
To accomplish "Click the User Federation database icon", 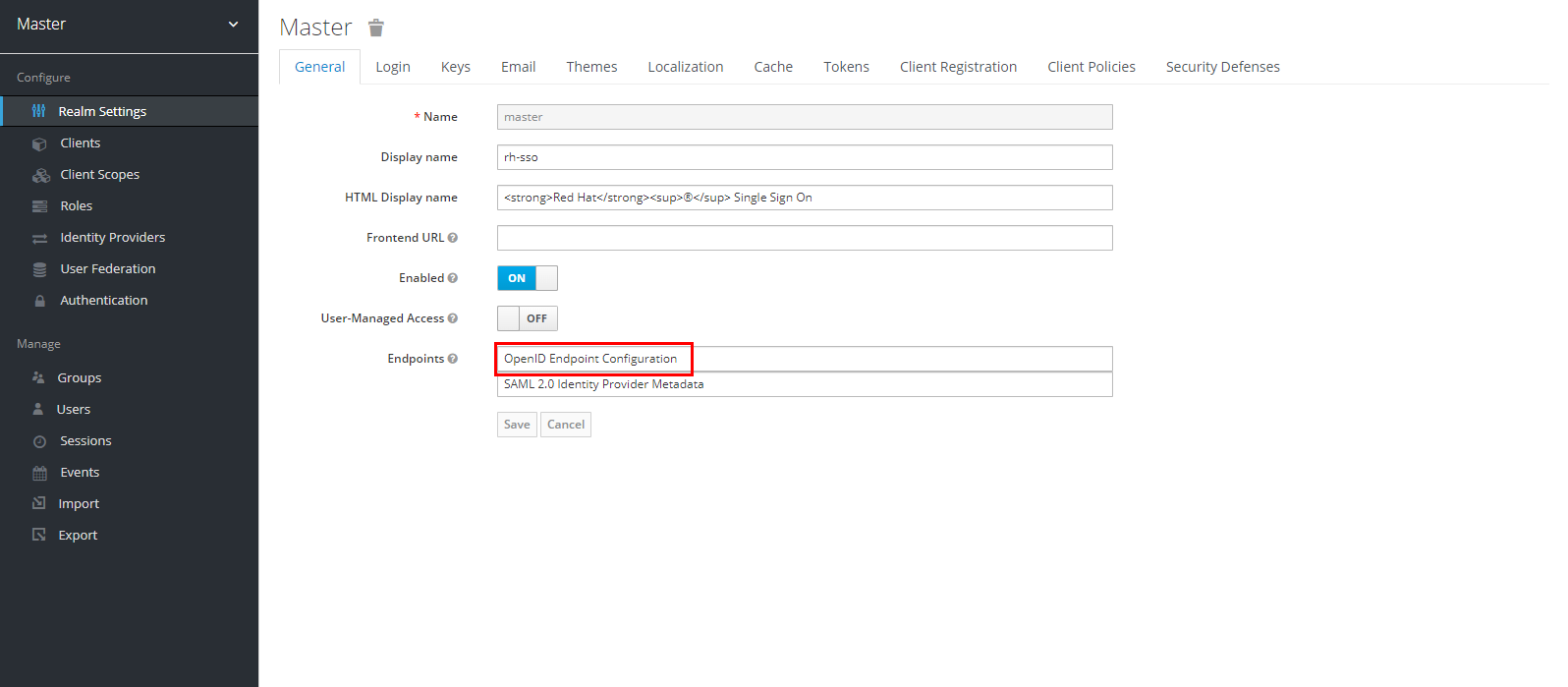I will point(39,269).
